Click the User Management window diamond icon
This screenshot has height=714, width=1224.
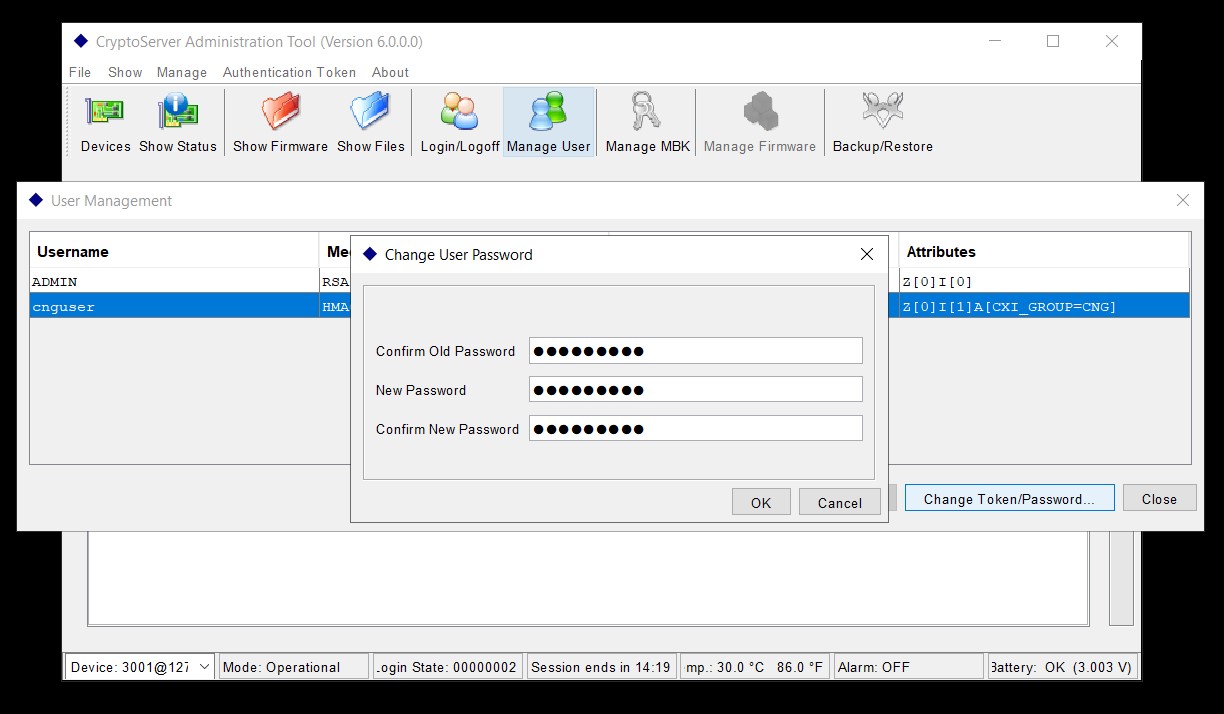36,200
